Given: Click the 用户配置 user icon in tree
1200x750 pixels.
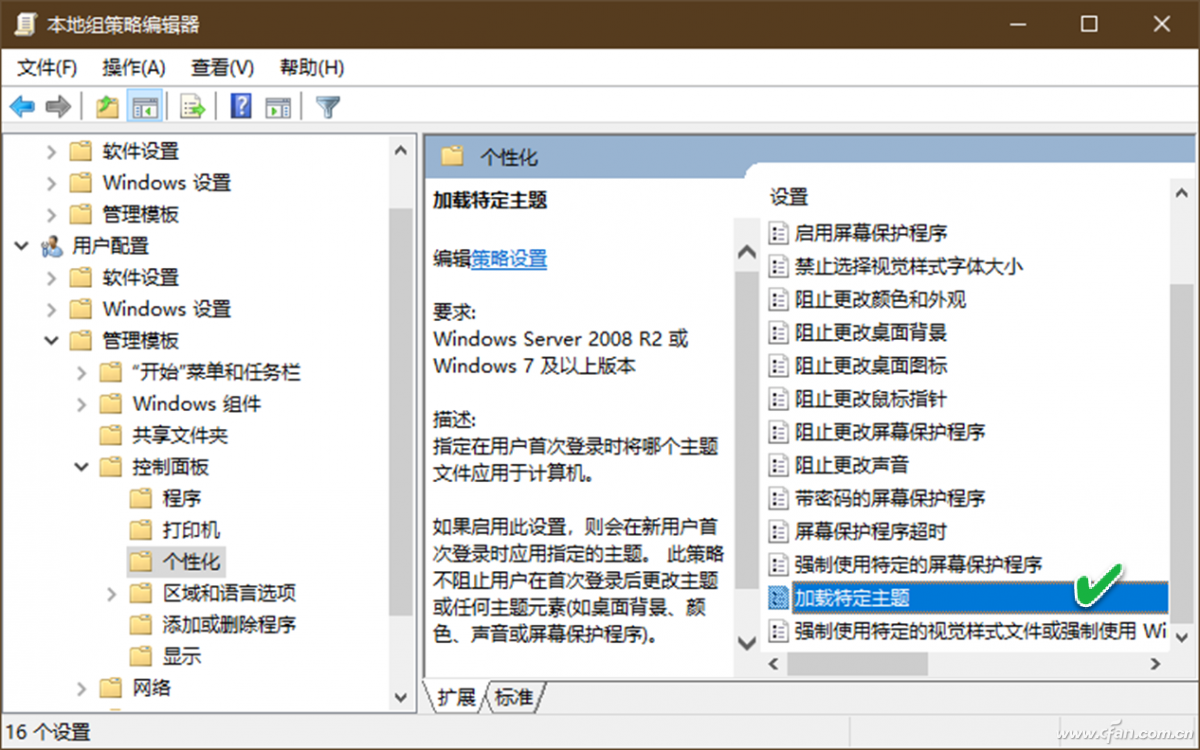Looking at the screenshot, I should [x=51, y=246].
